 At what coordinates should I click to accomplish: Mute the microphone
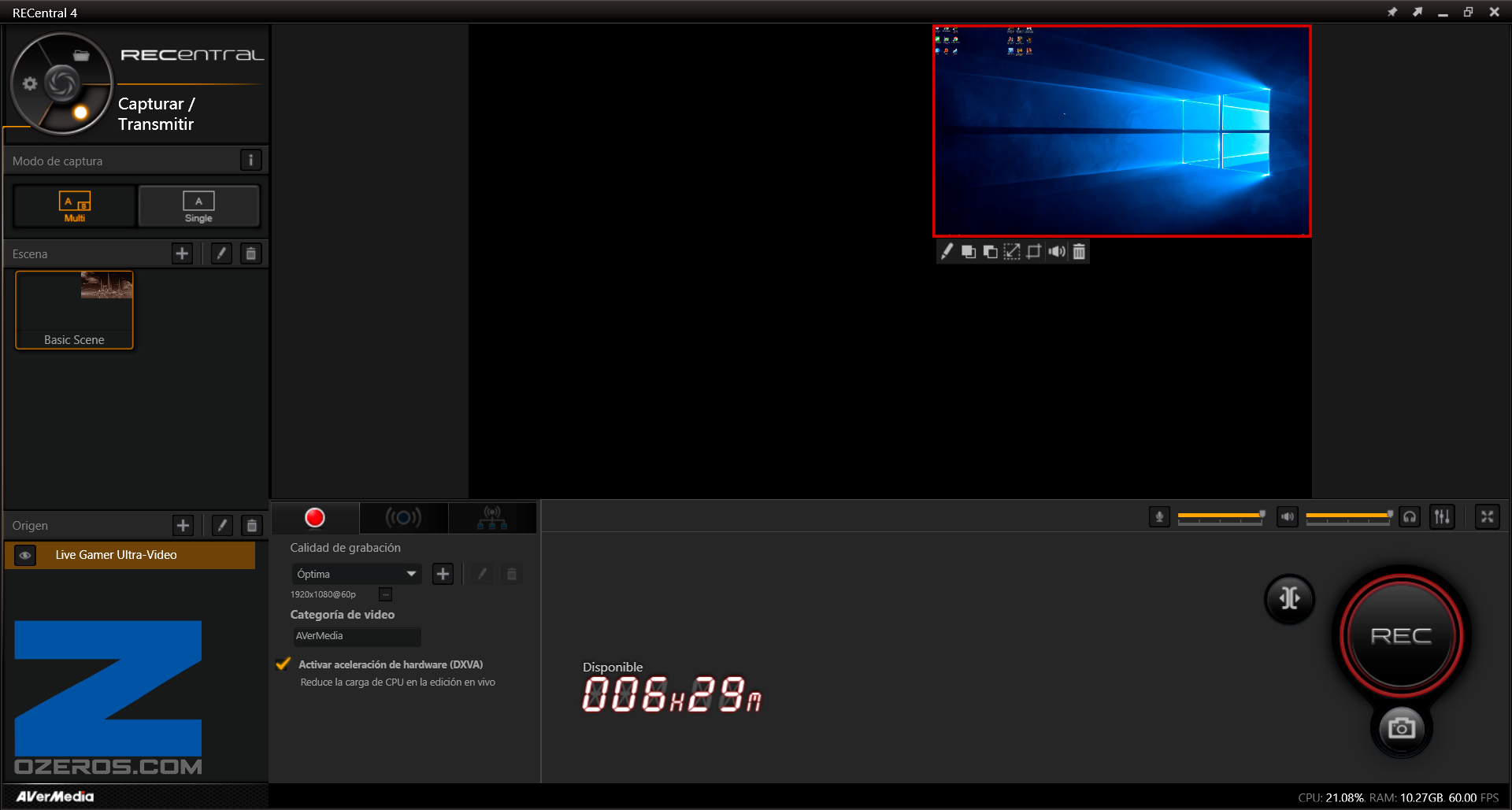1159,517
